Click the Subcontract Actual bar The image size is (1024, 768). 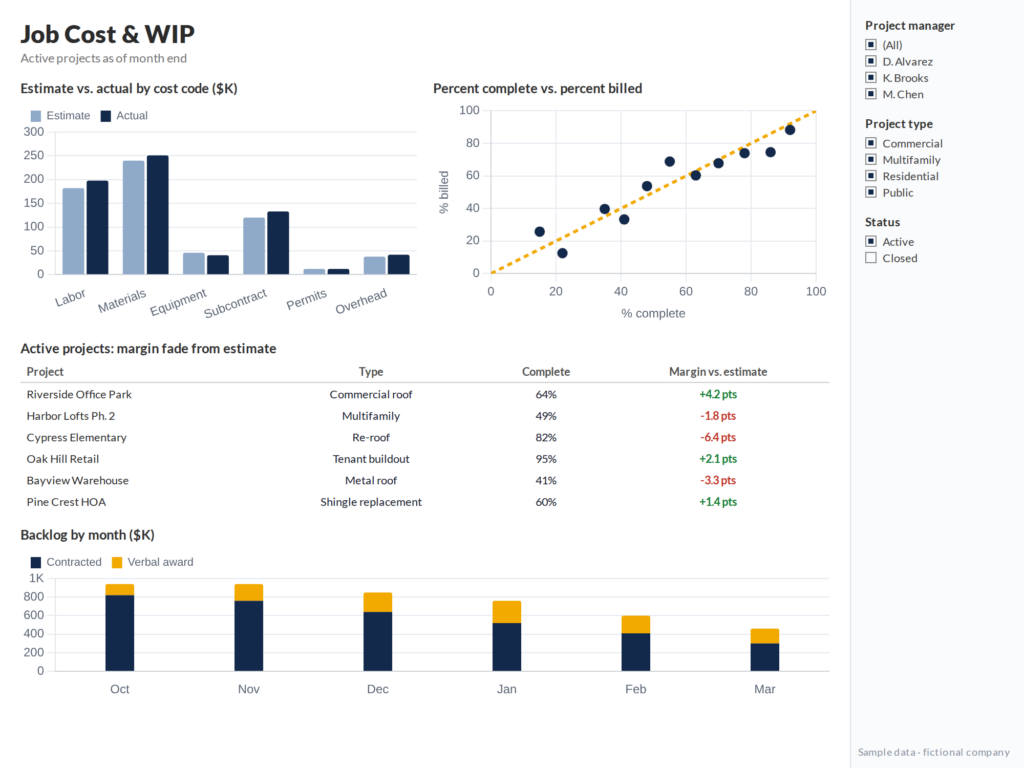278,243
